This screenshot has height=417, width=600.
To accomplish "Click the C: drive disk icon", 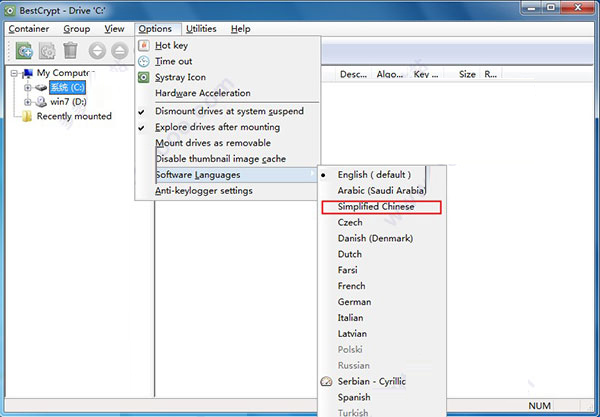I will [x=41, y=88].
